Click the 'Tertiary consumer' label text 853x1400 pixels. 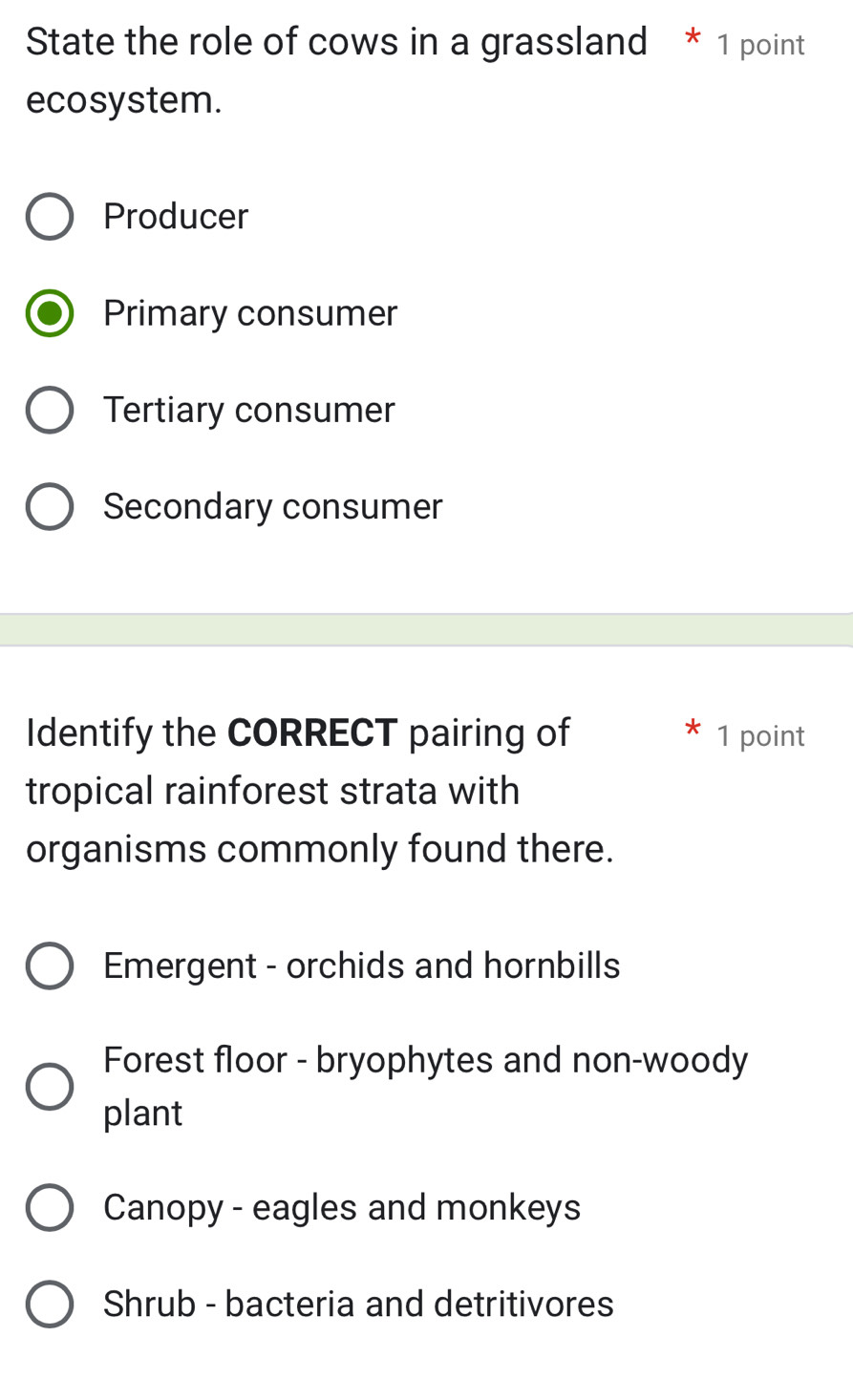(248, 411)
